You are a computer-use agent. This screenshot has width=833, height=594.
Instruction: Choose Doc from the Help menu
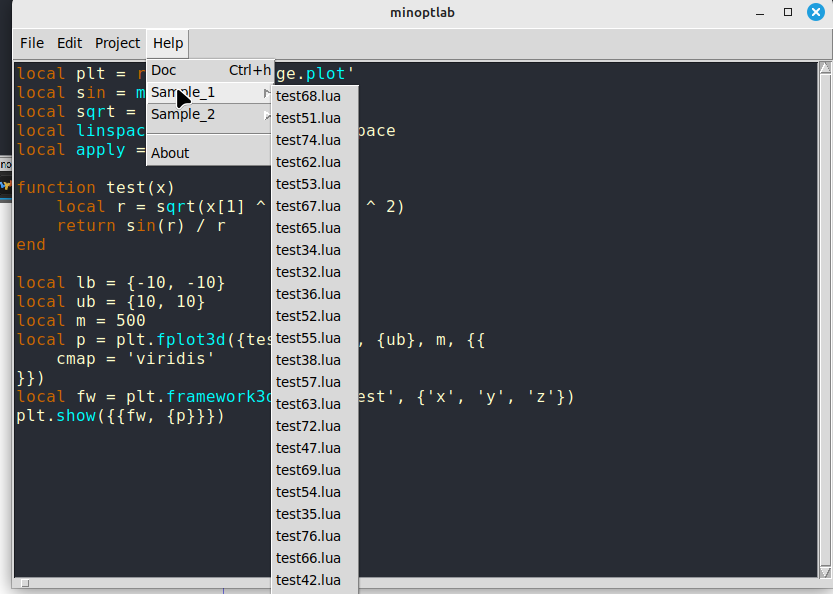[x=210, y=70]
